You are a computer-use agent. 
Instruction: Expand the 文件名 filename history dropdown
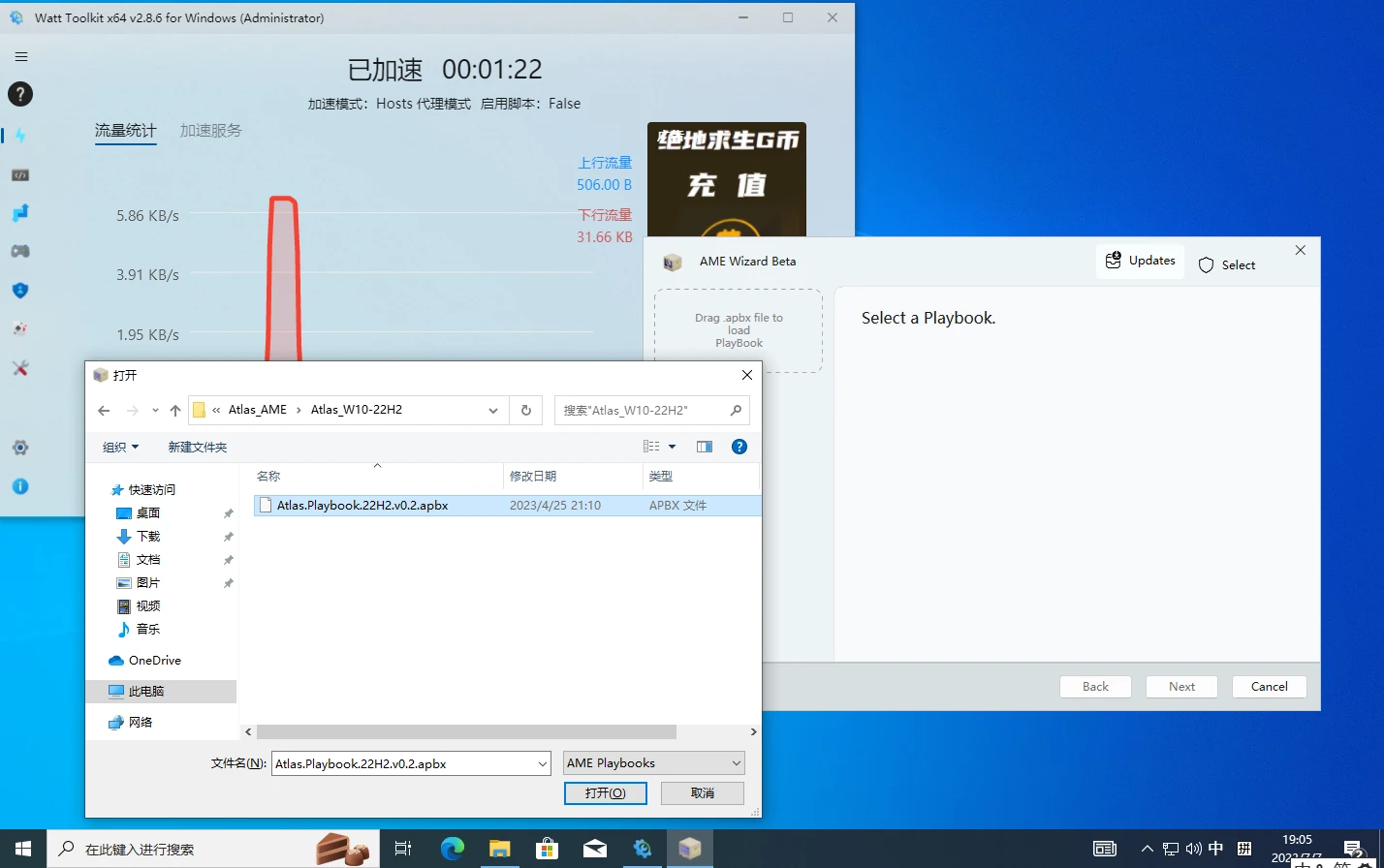click(542, 763)
